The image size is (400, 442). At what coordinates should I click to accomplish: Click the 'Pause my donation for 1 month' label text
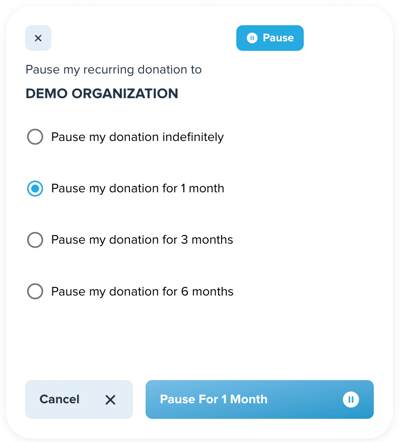pyautogui.click(x=138, y=188)
